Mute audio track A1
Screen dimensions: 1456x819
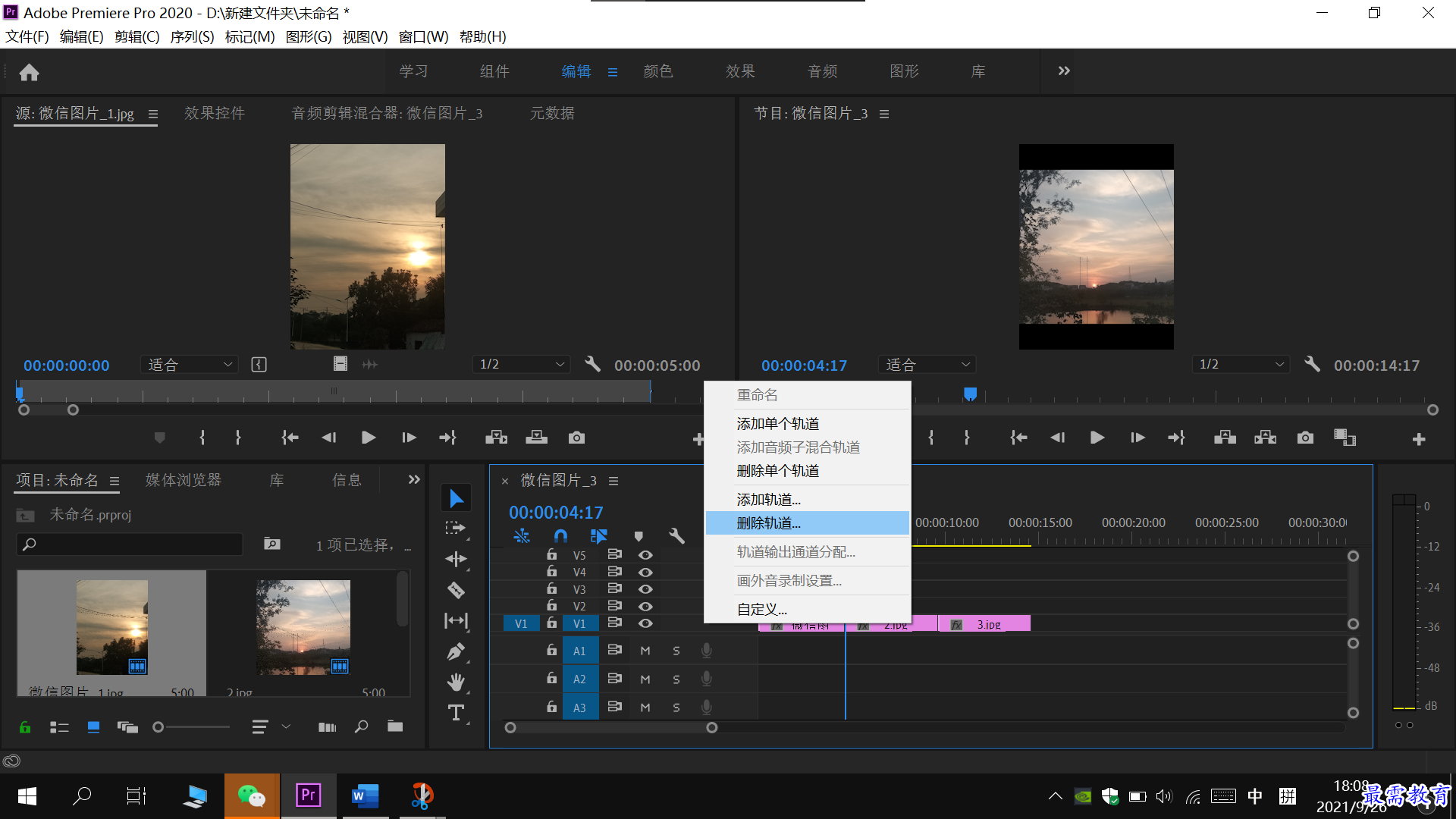645,651
